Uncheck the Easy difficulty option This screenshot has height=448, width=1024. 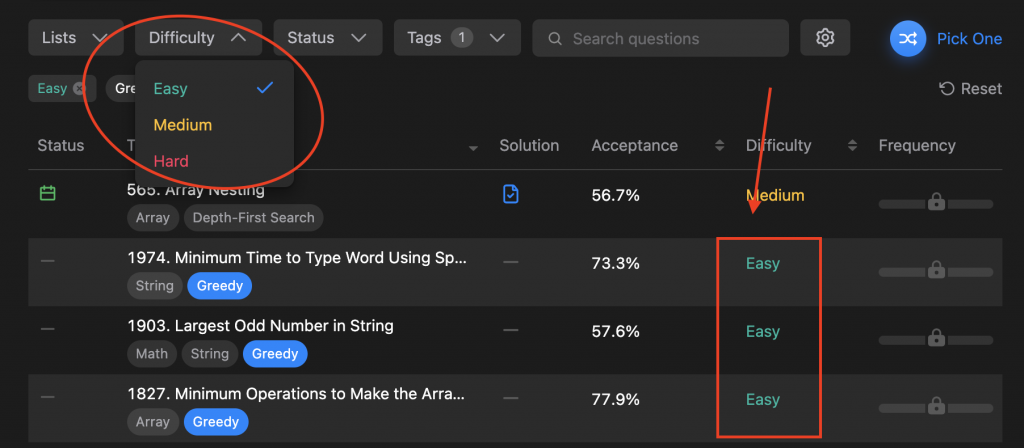coord(213,88)
